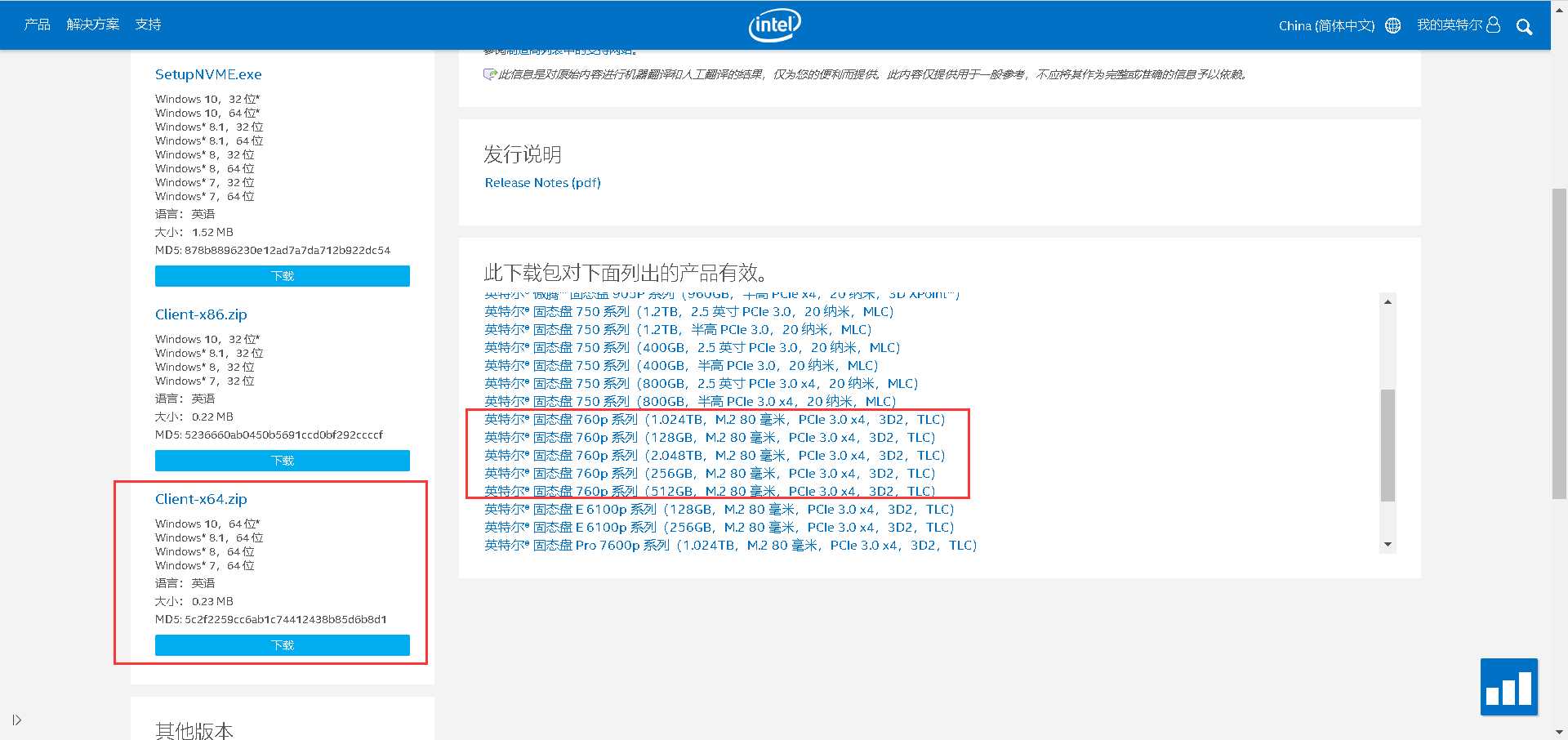Open 750 系列 1.2TB 半高 PCIe product link
1568x740 pixels.
pyautogui.click(x=678, y=330)
